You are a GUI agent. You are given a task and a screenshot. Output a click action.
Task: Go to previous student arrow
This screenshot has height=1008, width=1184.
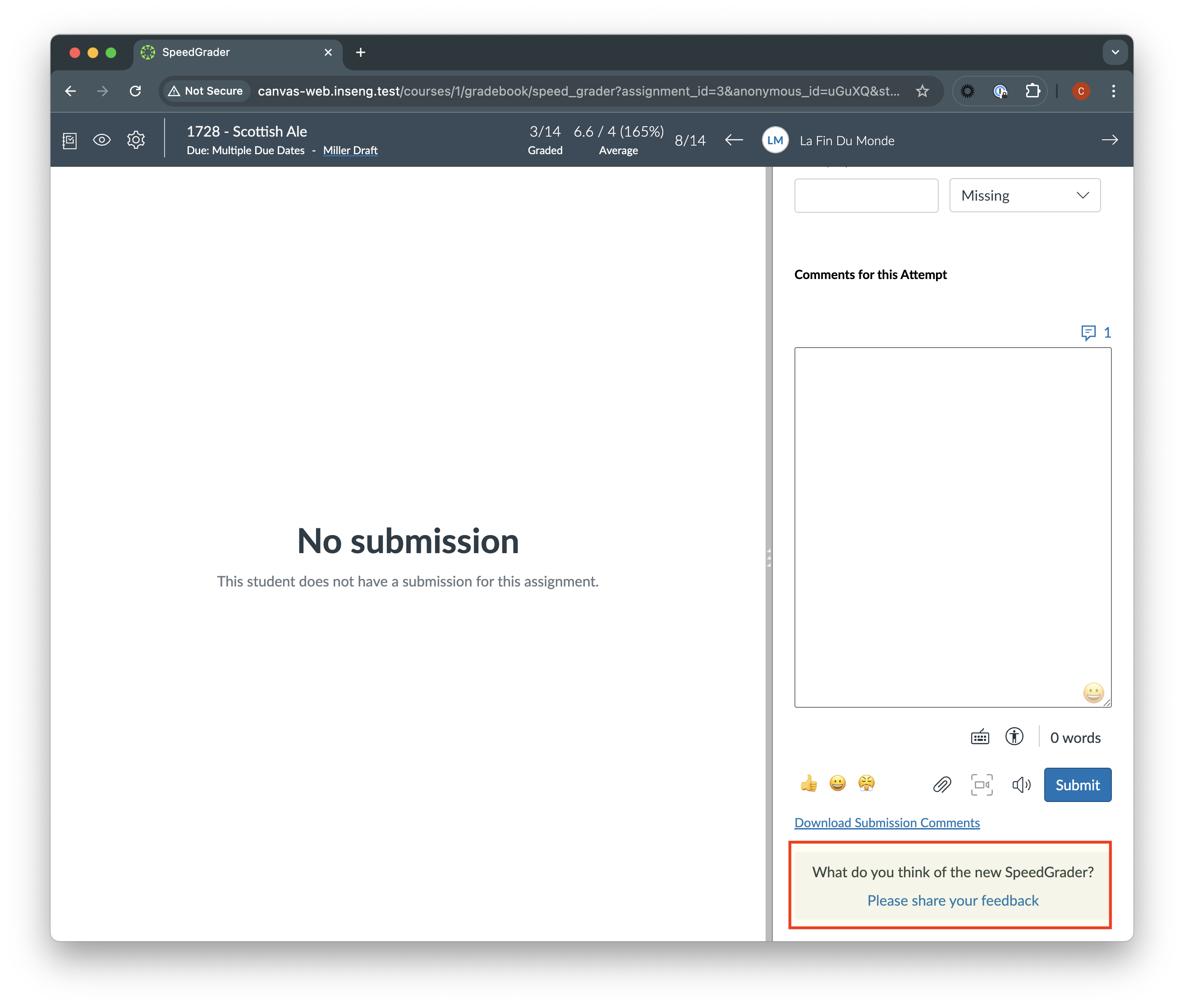[734, 140]
